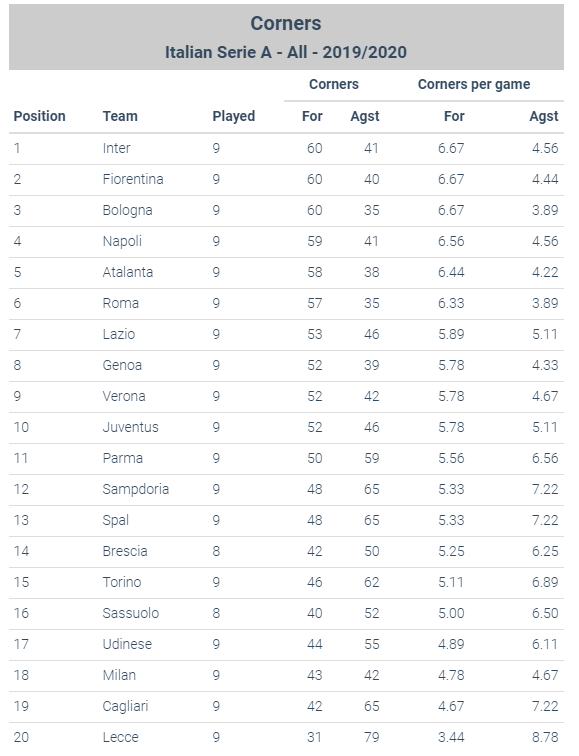Select the Juventus row team name
The height and width of the screenshot is (756, 579).
point(130,427)
